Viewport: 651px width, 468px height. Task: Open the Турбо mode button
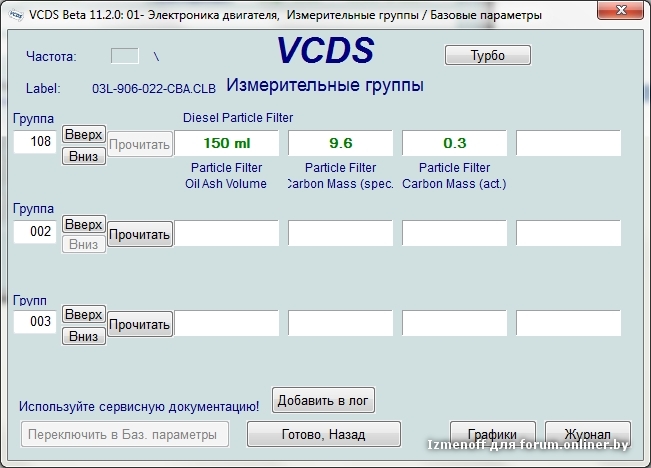pyautogui.click(x=488, y=55)
